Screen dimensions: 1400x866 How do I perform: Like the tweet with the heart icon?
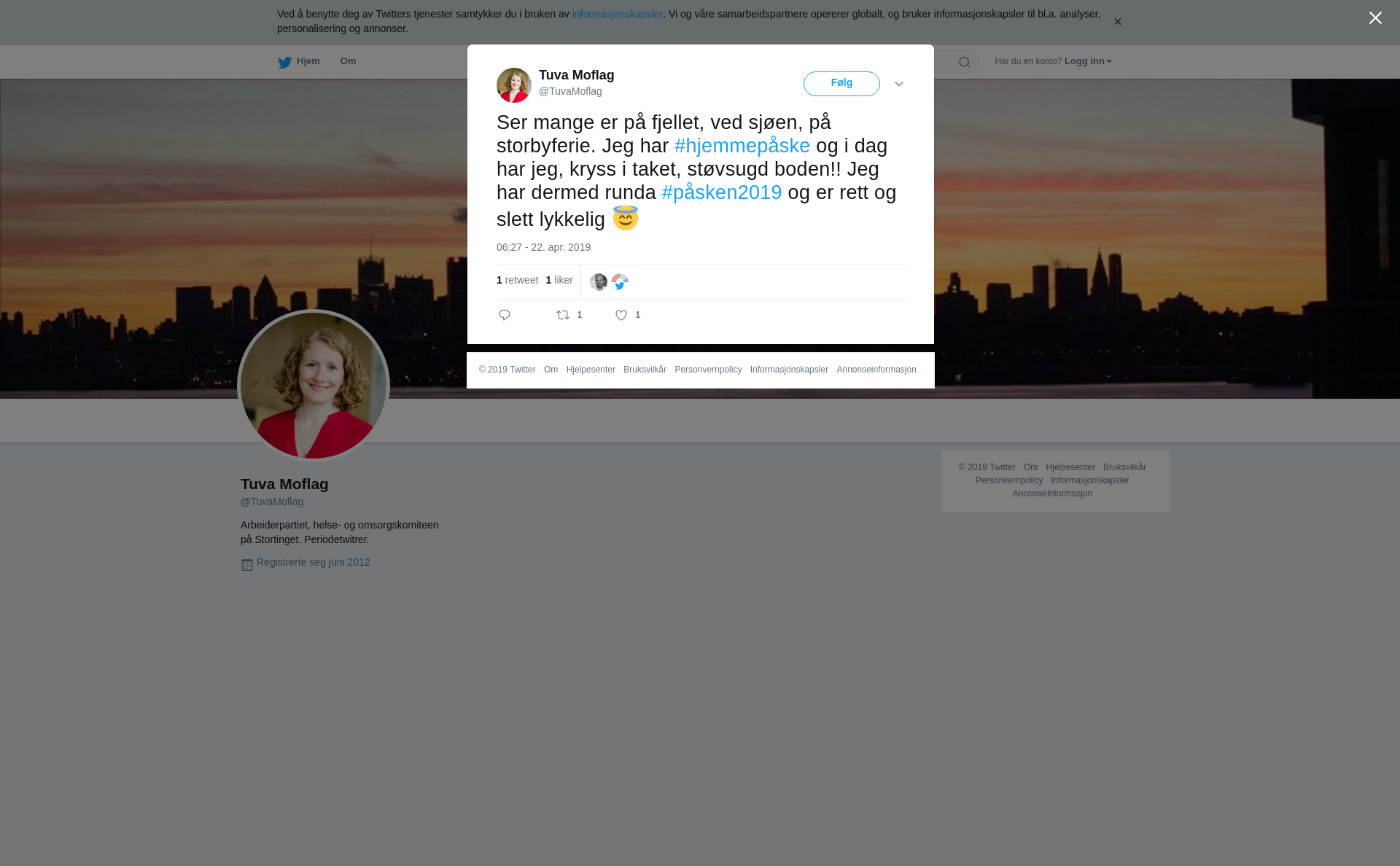tap(621, 315)
